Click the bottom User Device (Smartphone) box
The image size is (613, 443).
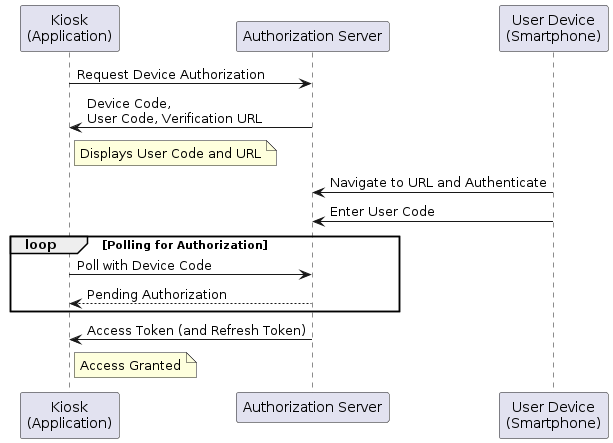554,415
